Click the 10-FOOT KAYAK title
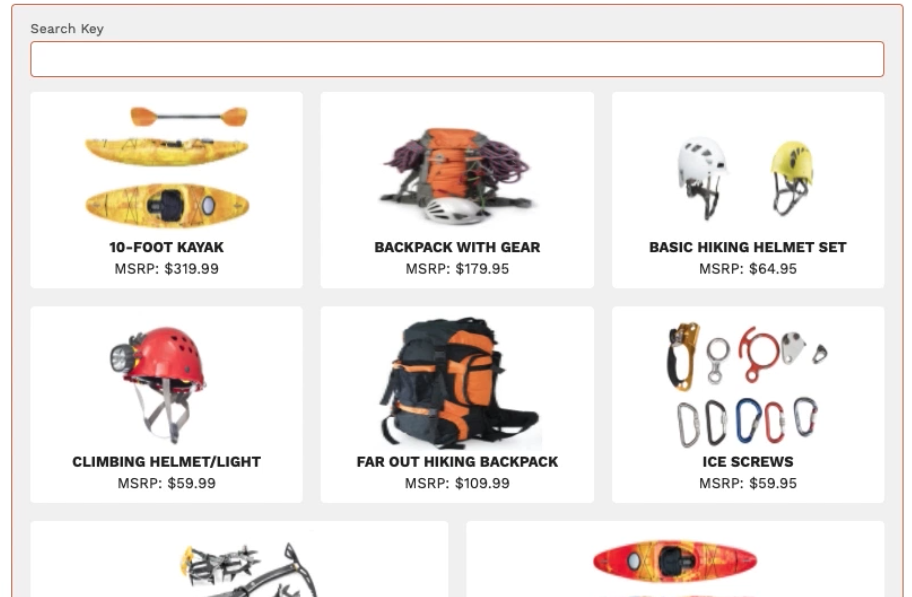Viewport: 912px width, 597px height. pos(166,247)
